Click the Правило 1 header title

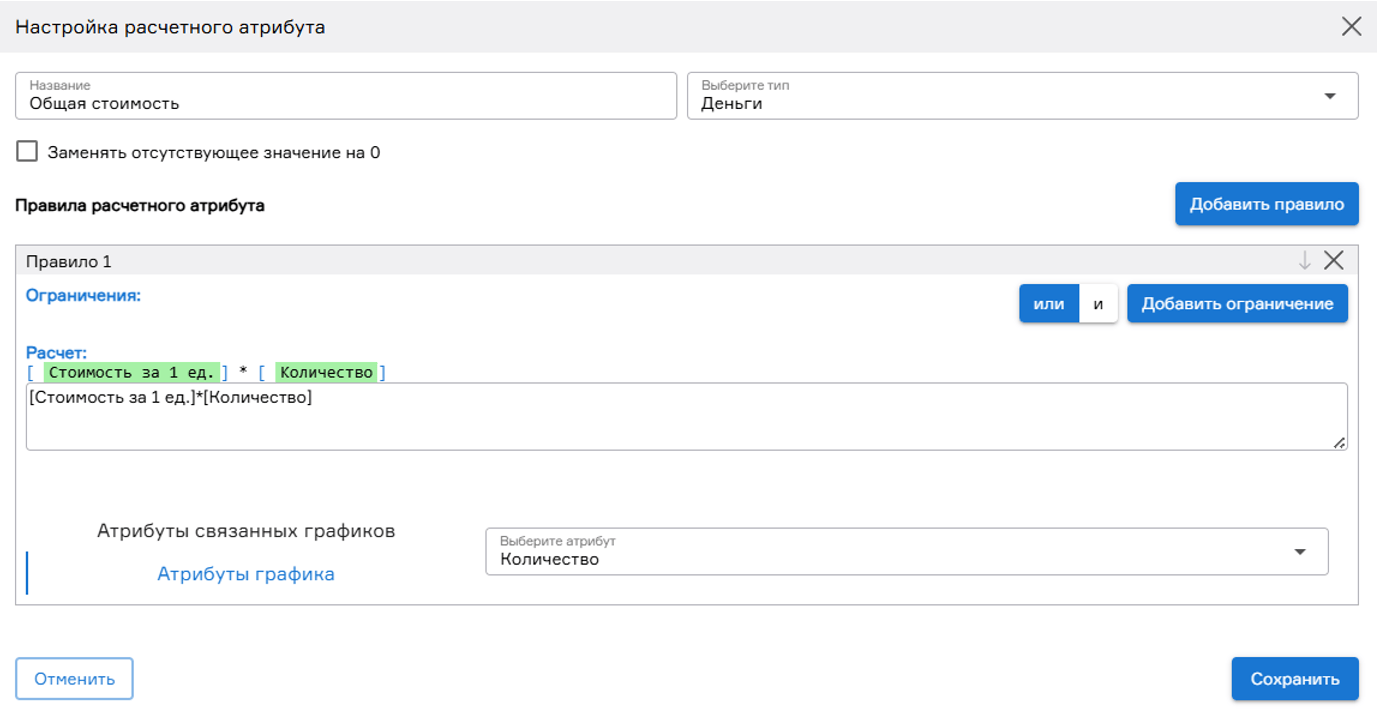[69, 261]
